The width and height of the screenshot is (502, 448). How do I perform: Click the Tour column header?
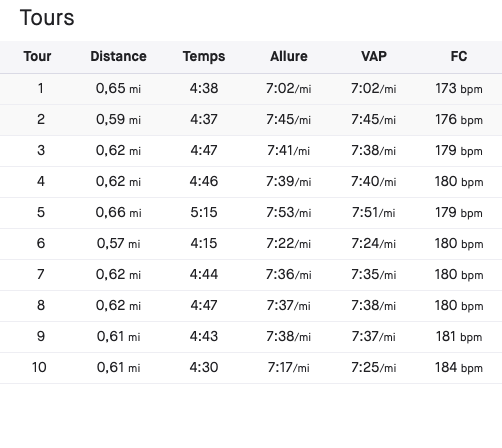(x=37, y=56)
